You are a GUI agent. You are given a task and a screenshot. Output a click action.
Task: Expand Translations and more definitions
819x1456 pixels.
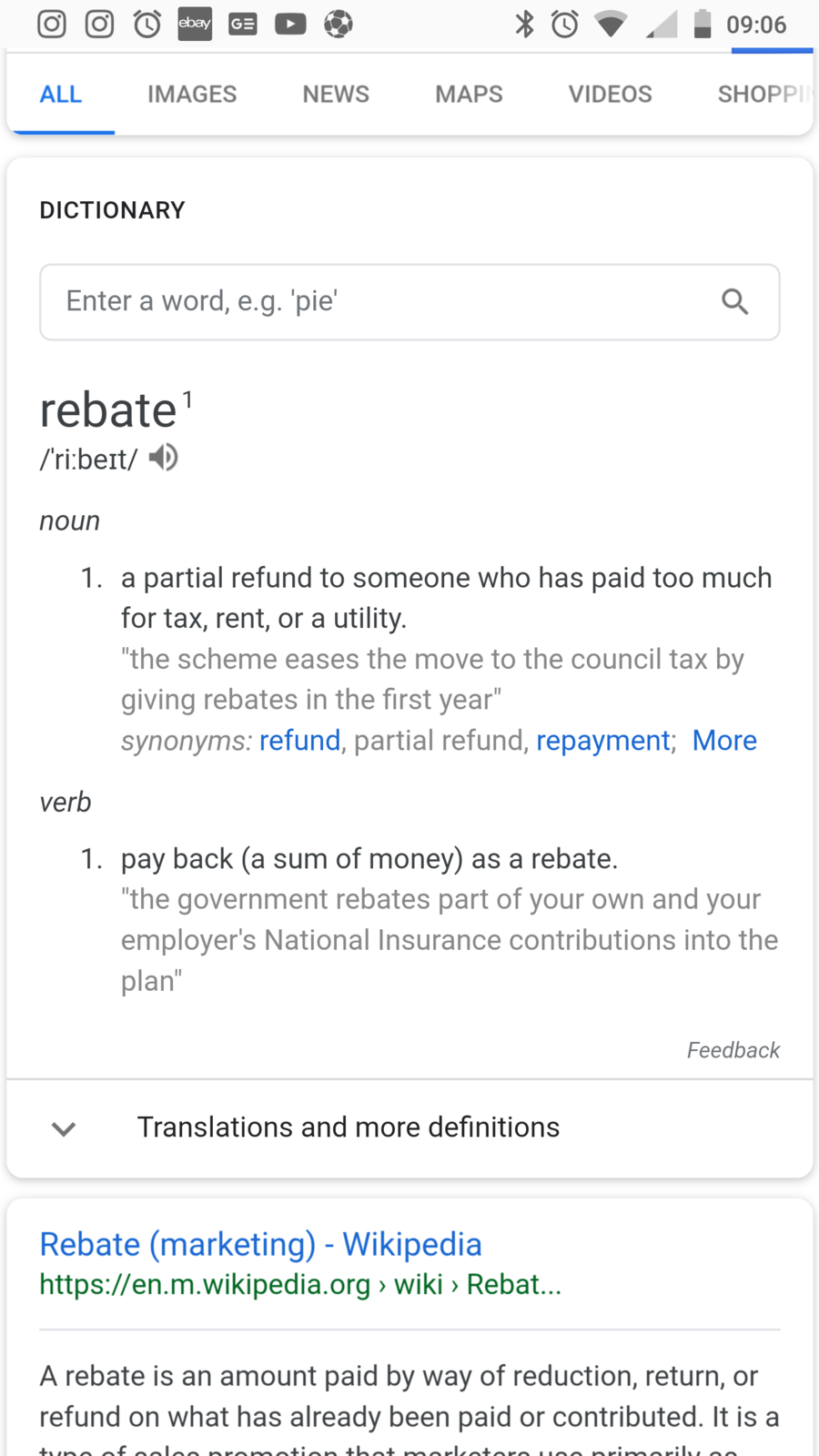coord(349,1127)
